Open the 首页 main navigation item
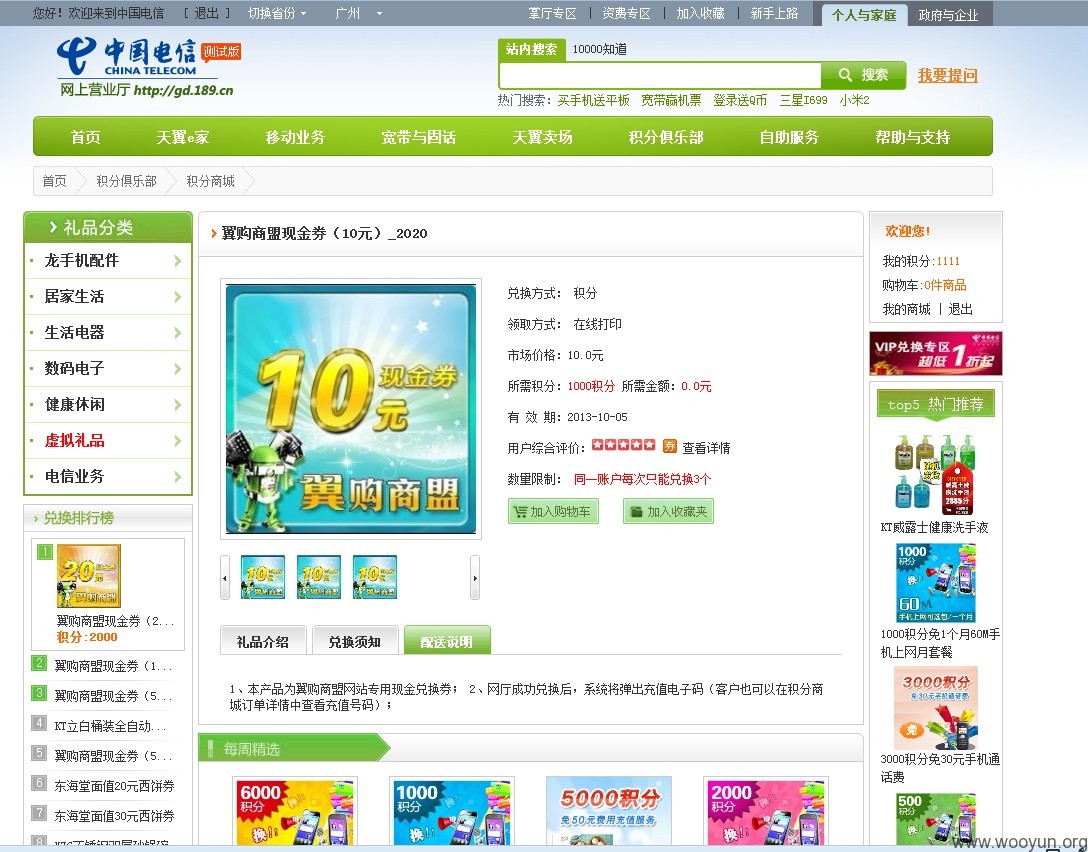The image size is (1088, 852). [x=85, y=137]
